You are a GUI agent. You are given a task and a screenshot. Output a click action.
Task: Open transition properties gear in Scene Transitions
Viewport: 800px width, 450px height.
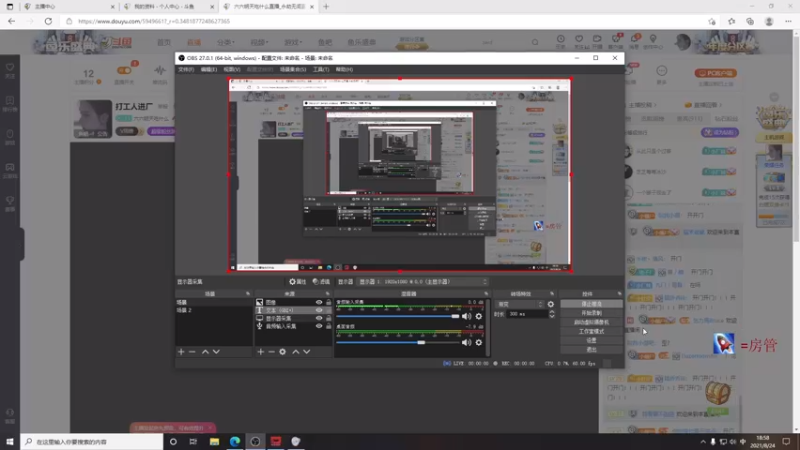551,304
